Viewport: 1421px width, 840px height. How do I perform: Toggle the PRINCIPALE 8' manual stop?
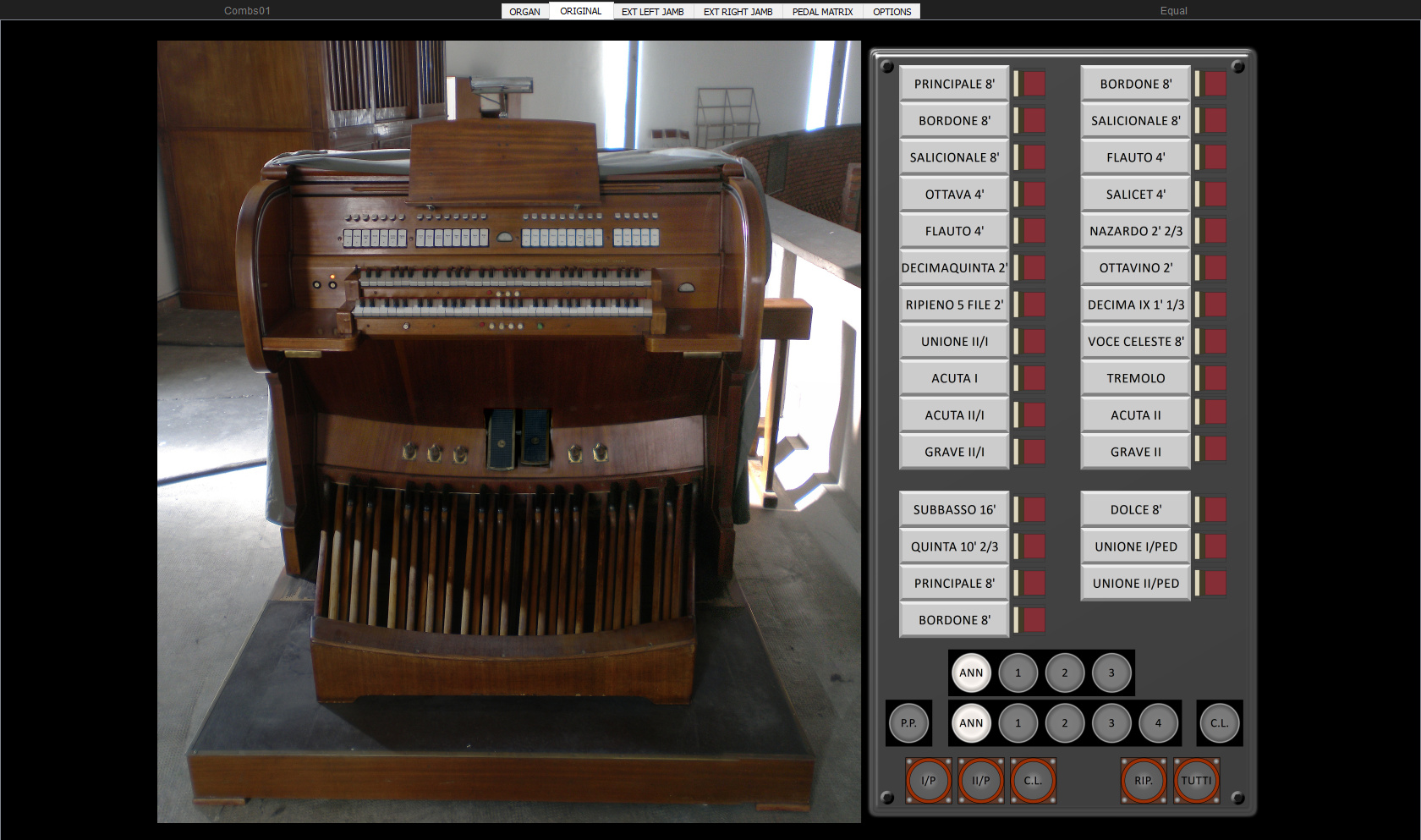[x=954, y=84]
